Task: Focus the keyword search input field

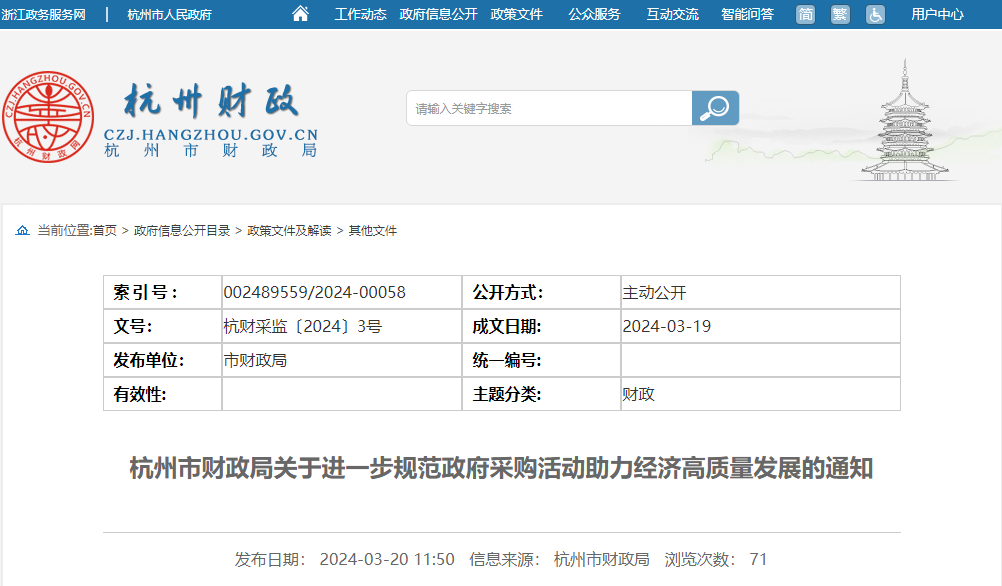Action: pos(550,108)
